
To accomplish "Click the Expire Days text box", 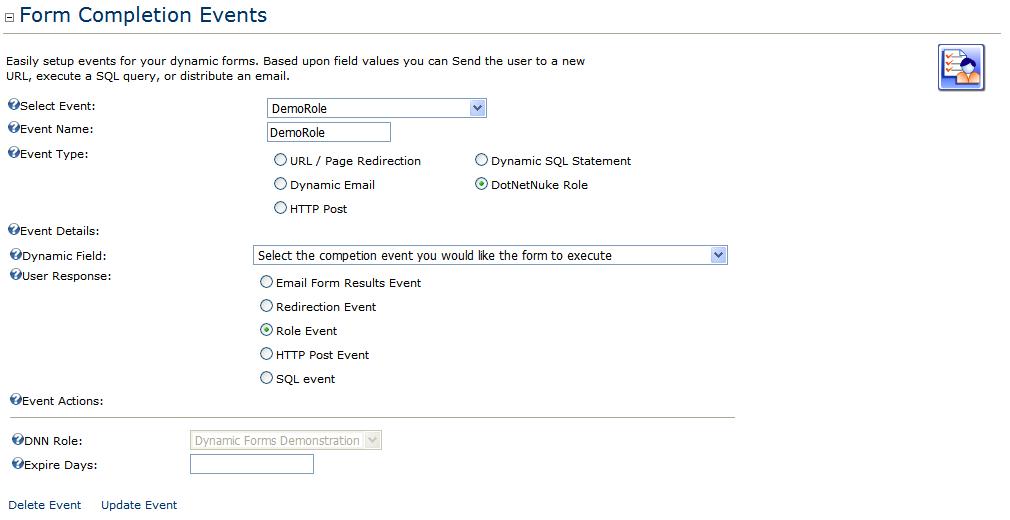I will tap(252, 464).
